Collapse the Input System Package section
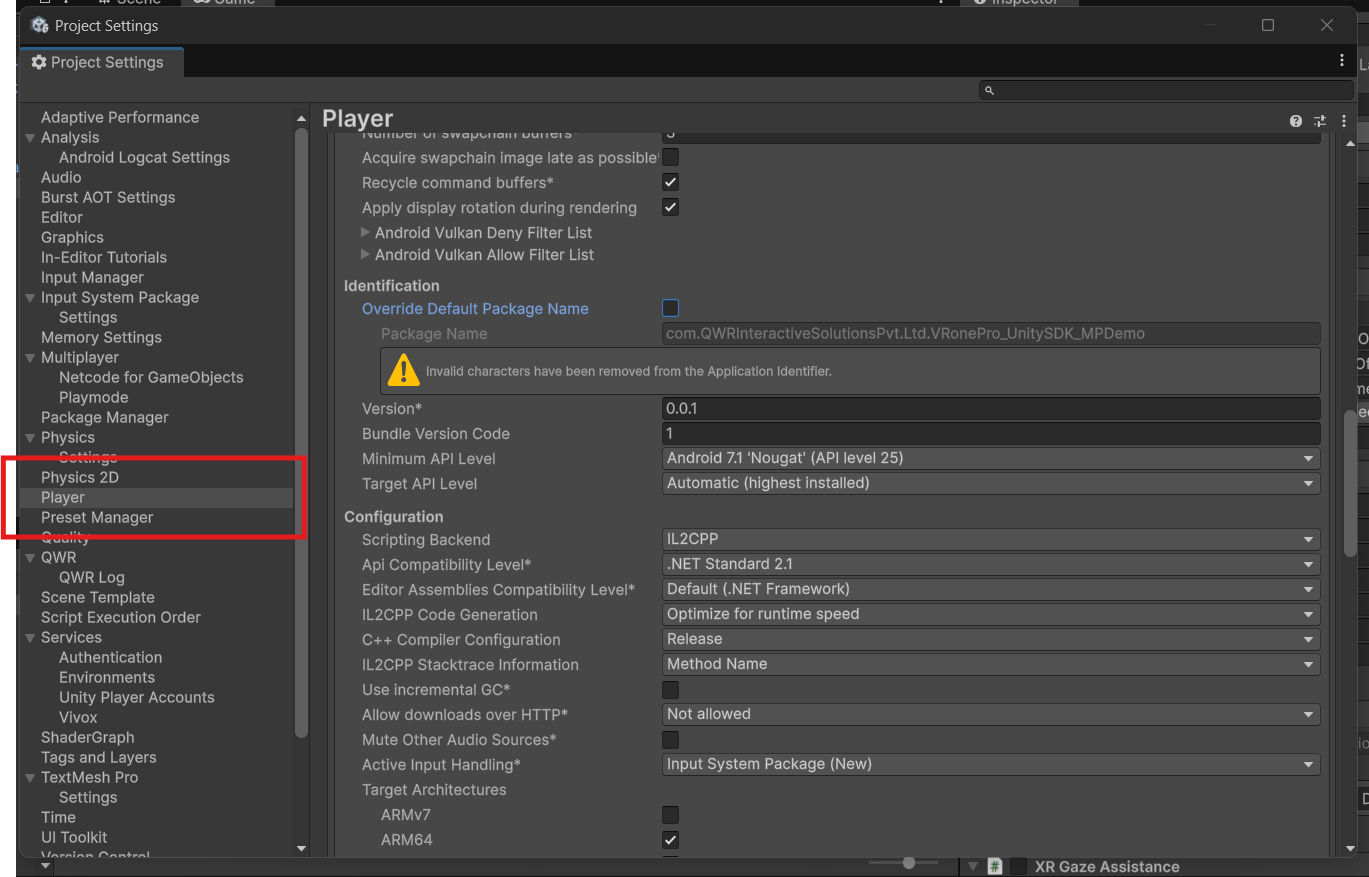1369x877 pixels. click(x=30, y=297)
